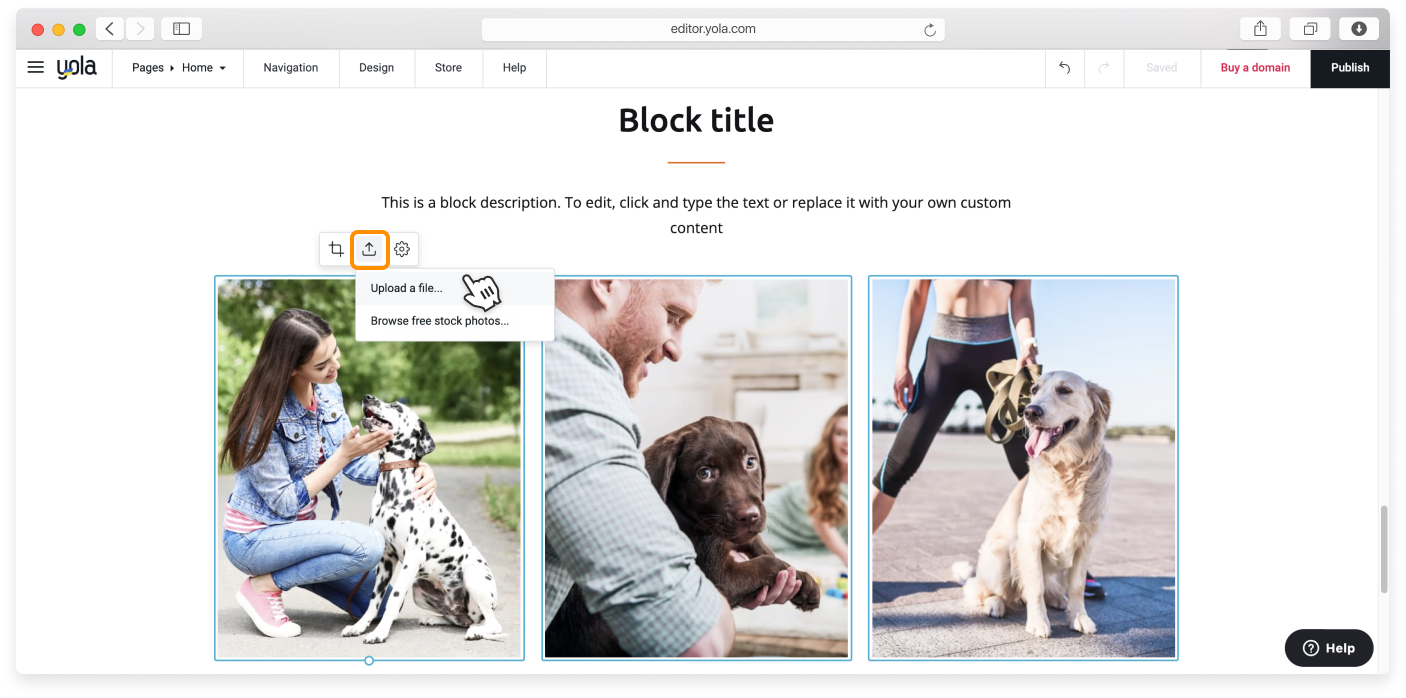The height and width of the screenshot is (698, 1406).
Task: Open image settings gear icon
Action: [402, 249]
